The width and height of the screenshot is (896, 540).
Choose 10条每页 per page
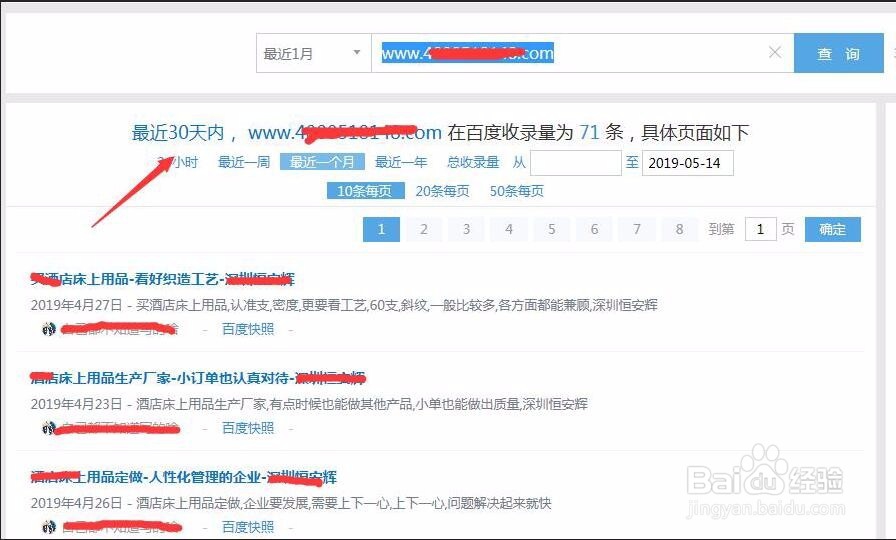click(x=365, y=191)
